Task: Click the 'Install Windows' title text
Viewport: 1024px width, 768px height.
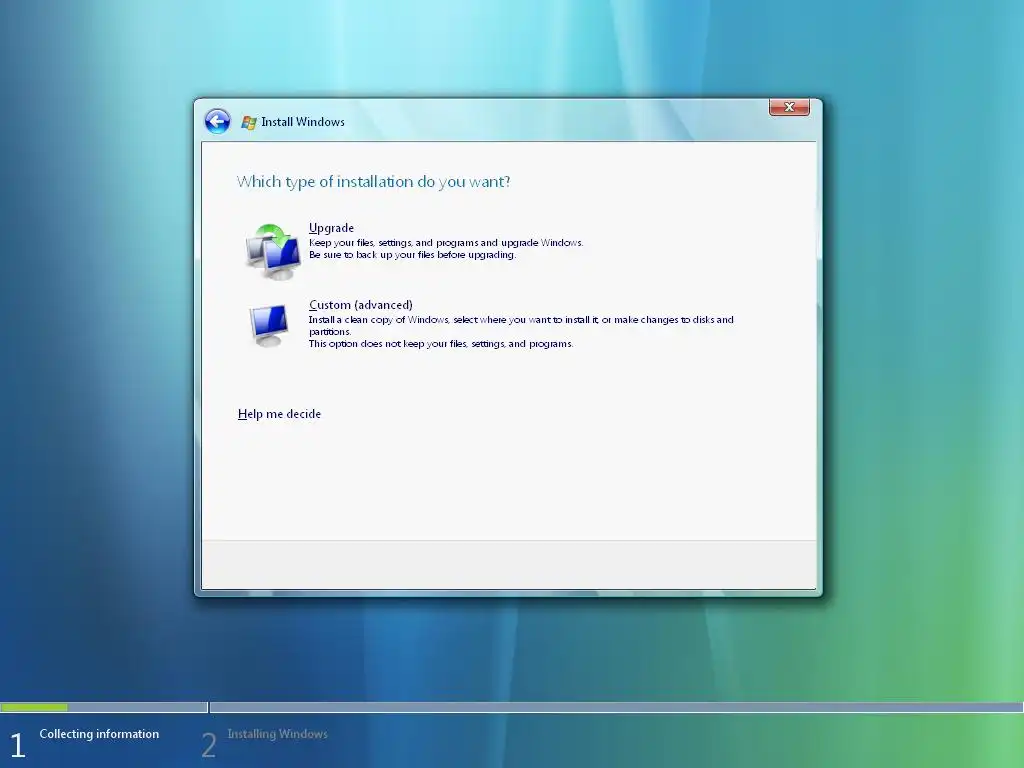Action: [x=303, y=122]
